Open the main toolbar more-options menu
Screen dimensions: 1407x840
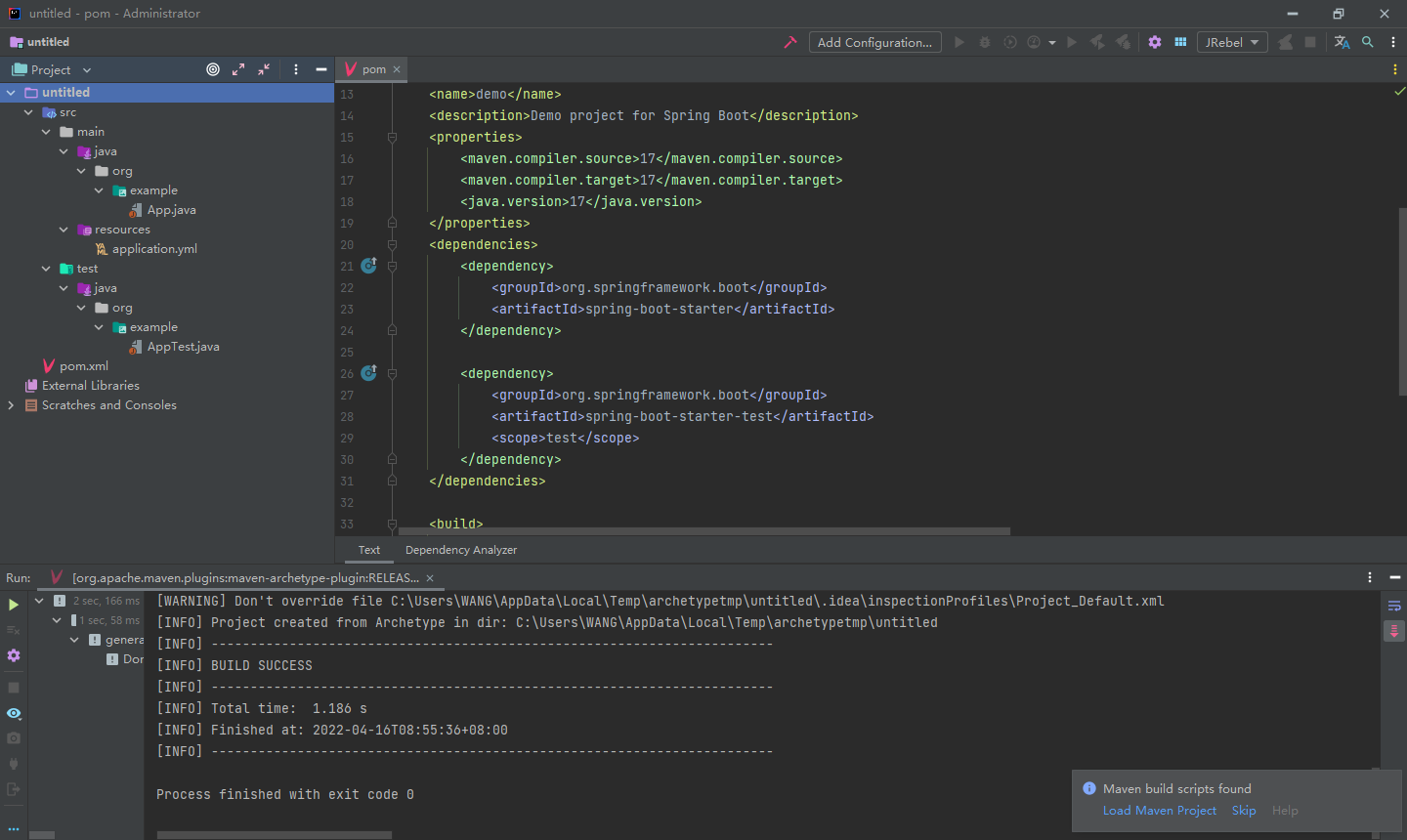pyautogui.click(x=1393, y=42)
